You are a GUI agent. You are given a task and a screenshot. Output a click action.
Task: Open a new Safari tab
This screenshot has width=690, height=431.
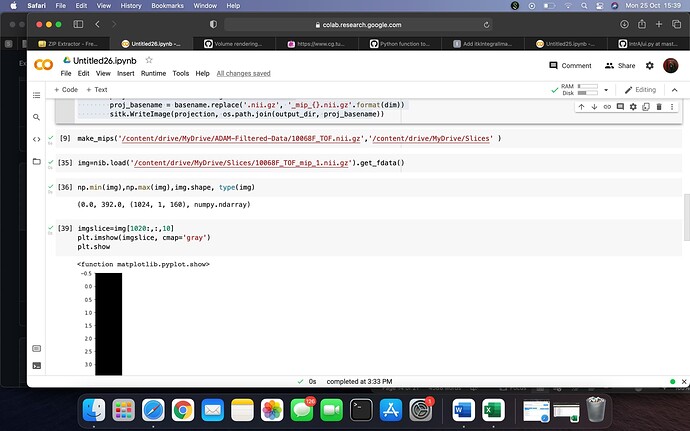(659, 24)
